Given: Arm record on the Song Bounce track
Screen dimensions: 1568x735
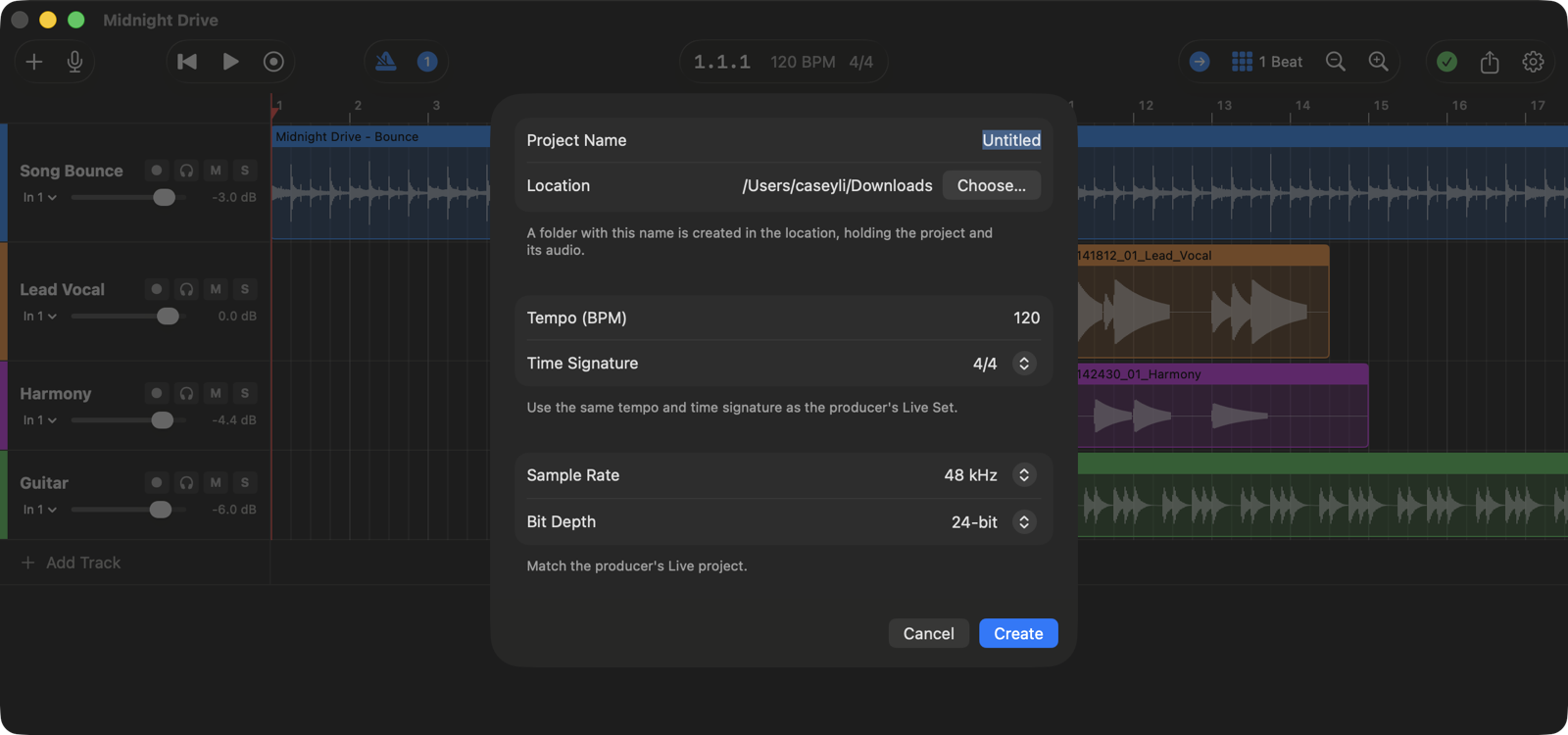Looking at the screenshot, I should point(157,171).
